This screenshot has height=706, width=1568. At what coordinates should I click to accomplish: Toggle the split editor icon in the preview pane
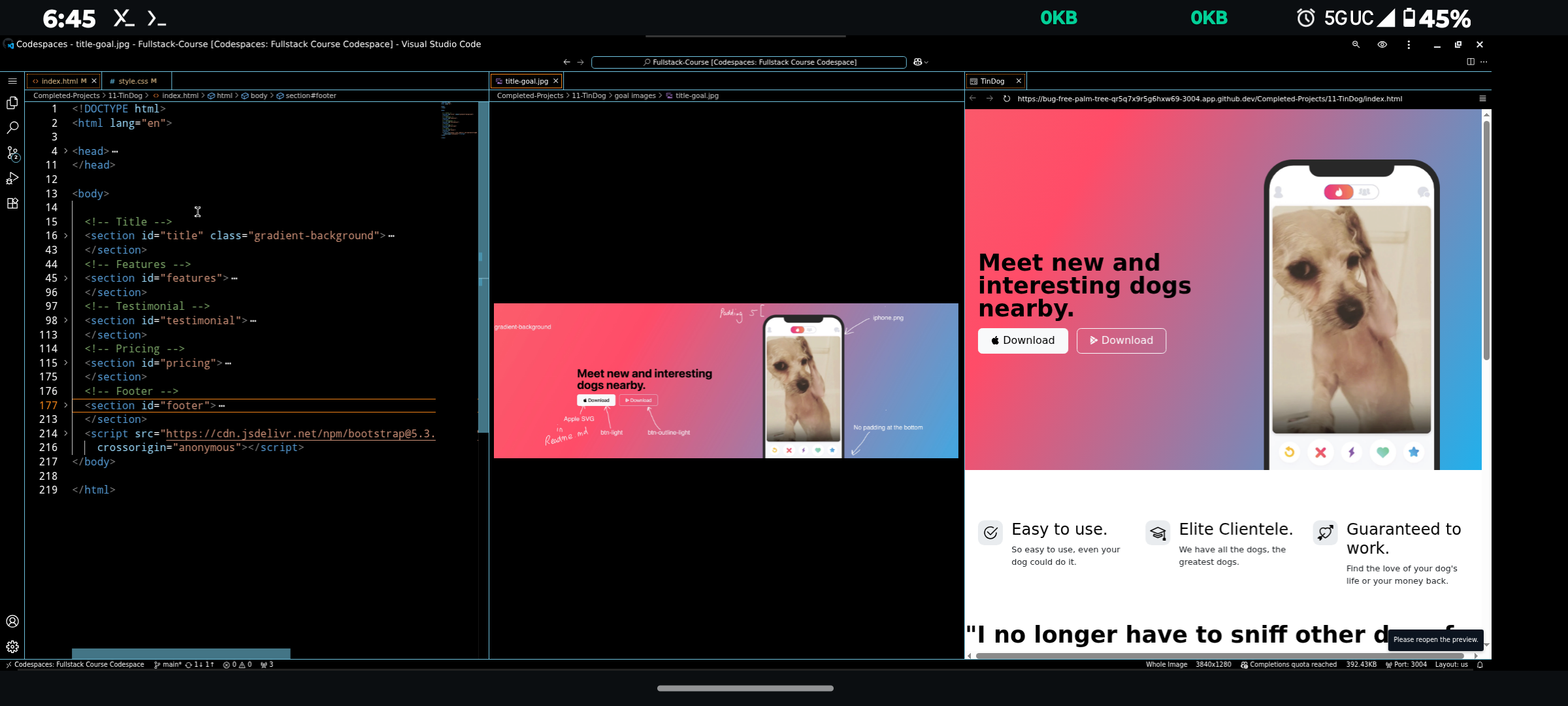point(1471,61)
